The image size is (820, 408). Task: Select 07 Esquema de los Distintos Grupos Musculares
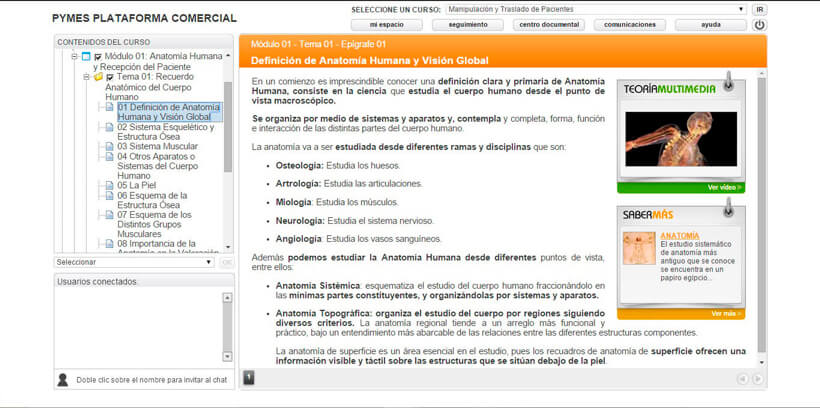pyautogui.click(x=154, y=224)
